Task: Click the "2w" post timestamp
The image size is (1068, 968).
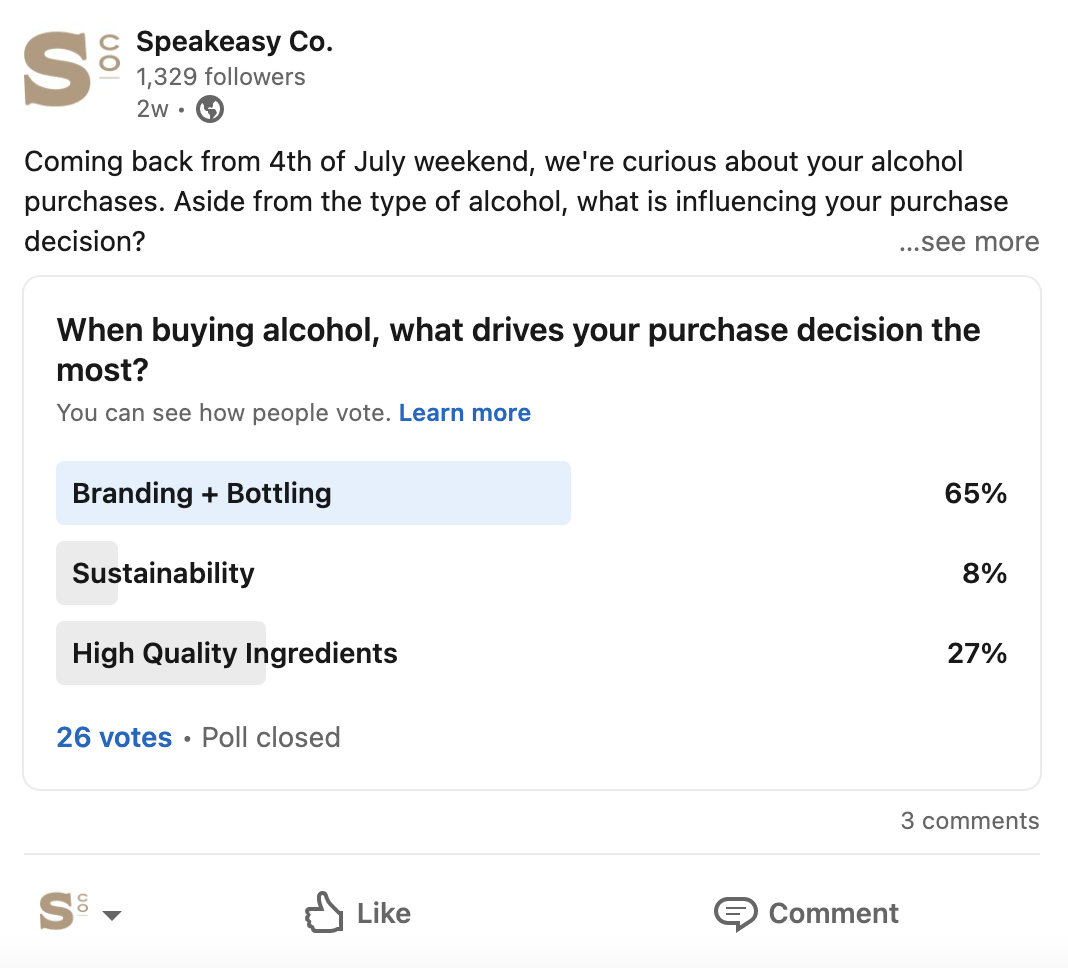Action: [152, 109]
